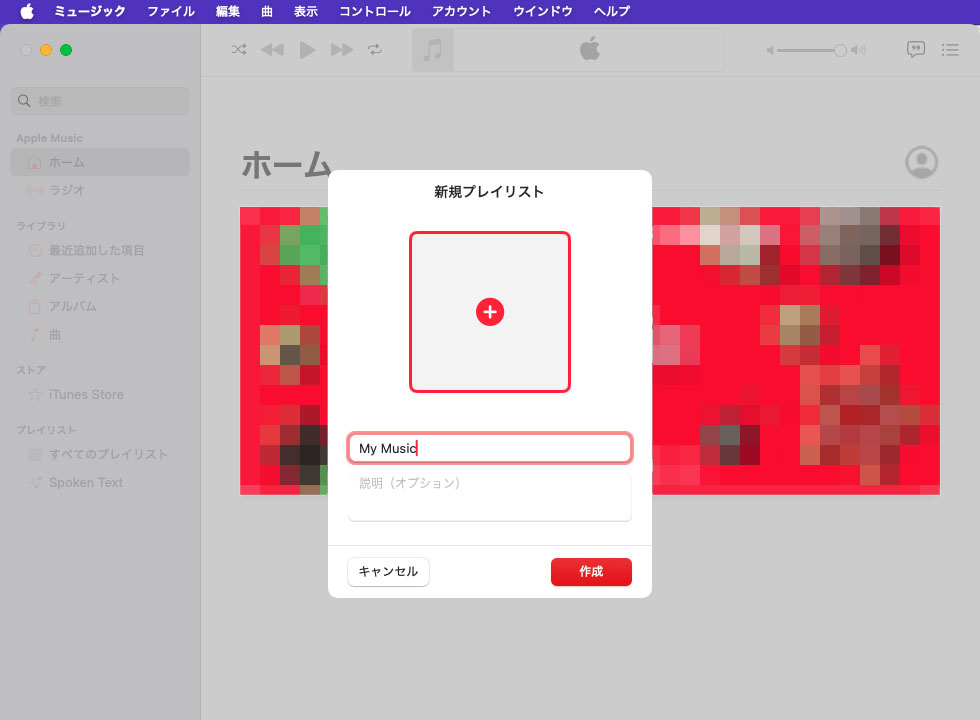Click the radio waves icon beside ラジオ

point(35,190)
